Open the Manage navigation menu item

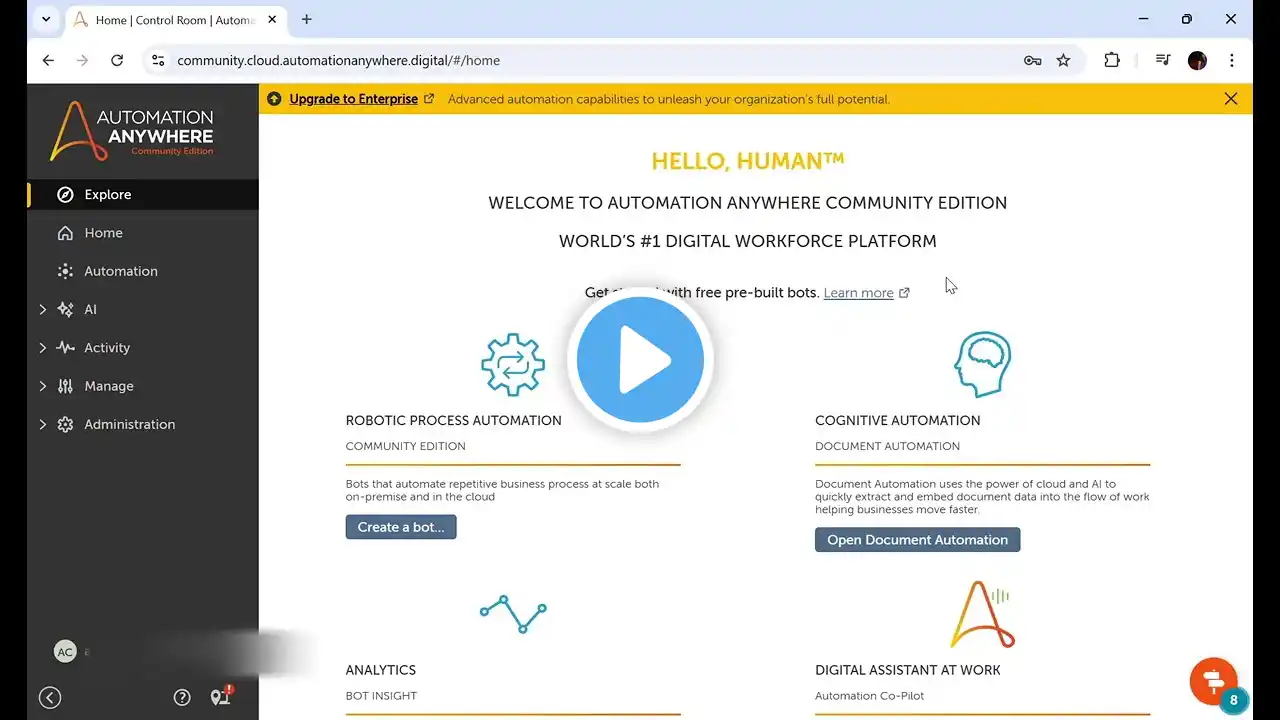(x=143, y=386)
